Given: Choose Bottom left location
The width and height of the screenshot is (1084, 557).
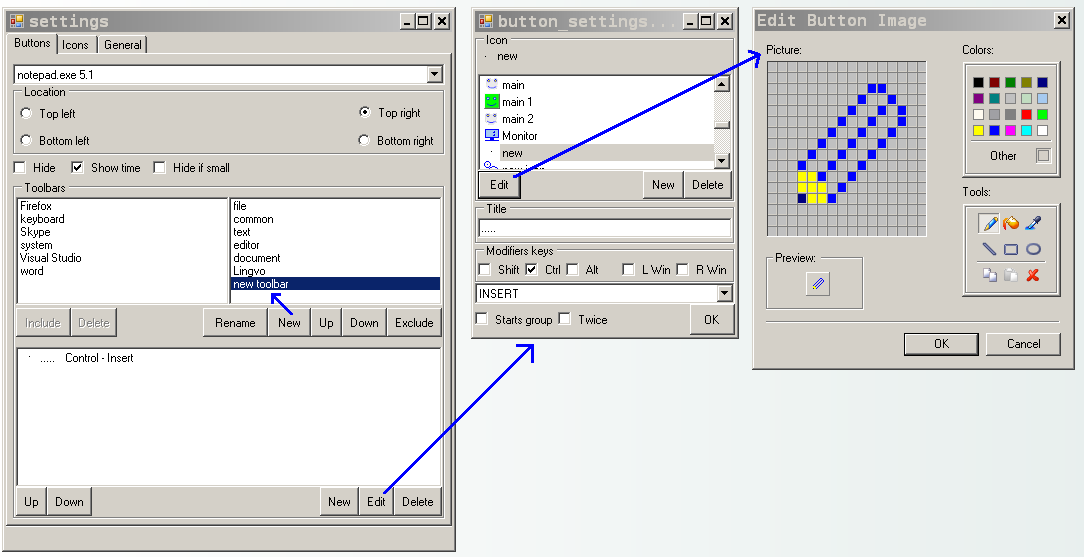Looking at the screenshot, I should tap(26, 140).
